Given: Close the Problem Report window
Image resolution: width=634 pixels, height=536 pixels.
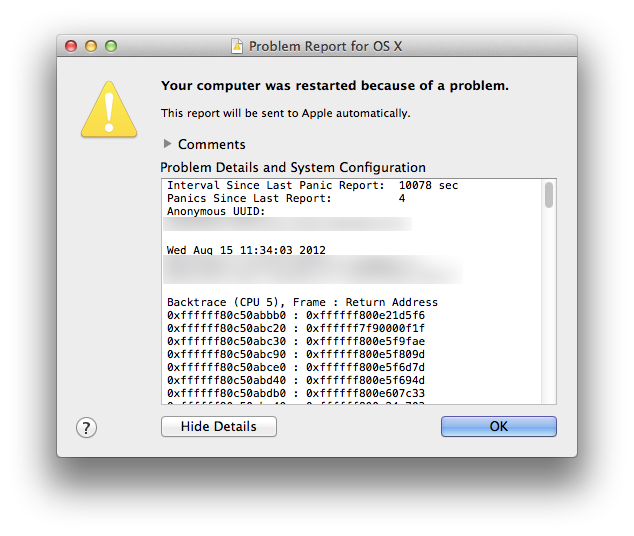Looking at the screenshot, I should 71,46.
